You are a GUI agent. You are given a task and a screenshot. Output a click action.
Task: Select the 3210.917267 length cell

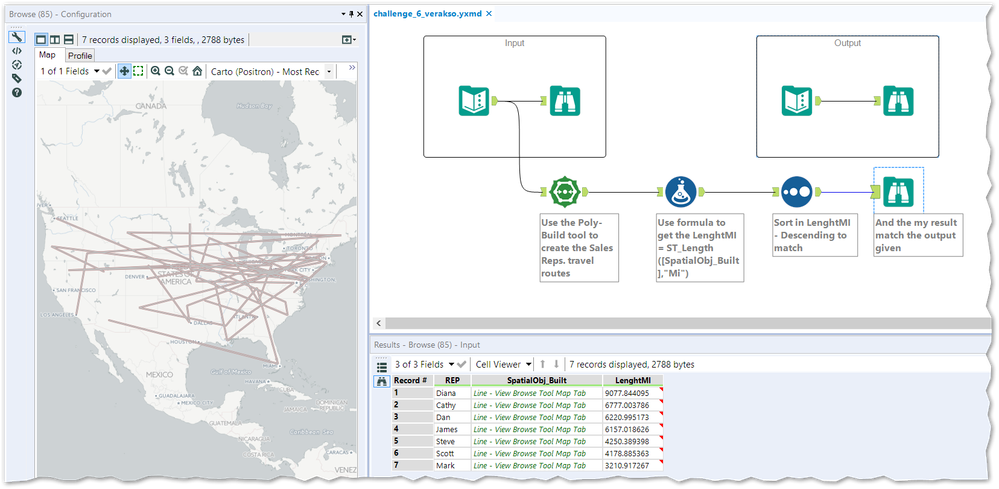(x=633, y=465)
